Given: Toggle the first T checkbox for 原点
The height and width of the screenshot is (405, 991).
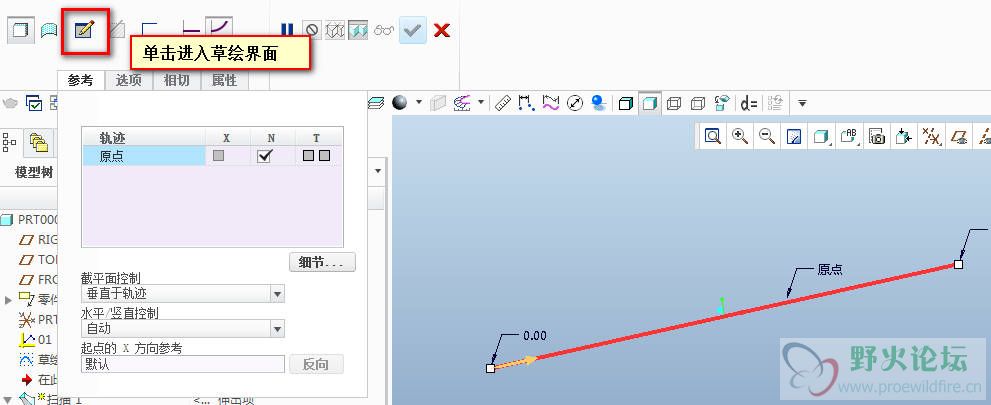Looking at the screenshot, I should tap(308, 155).
